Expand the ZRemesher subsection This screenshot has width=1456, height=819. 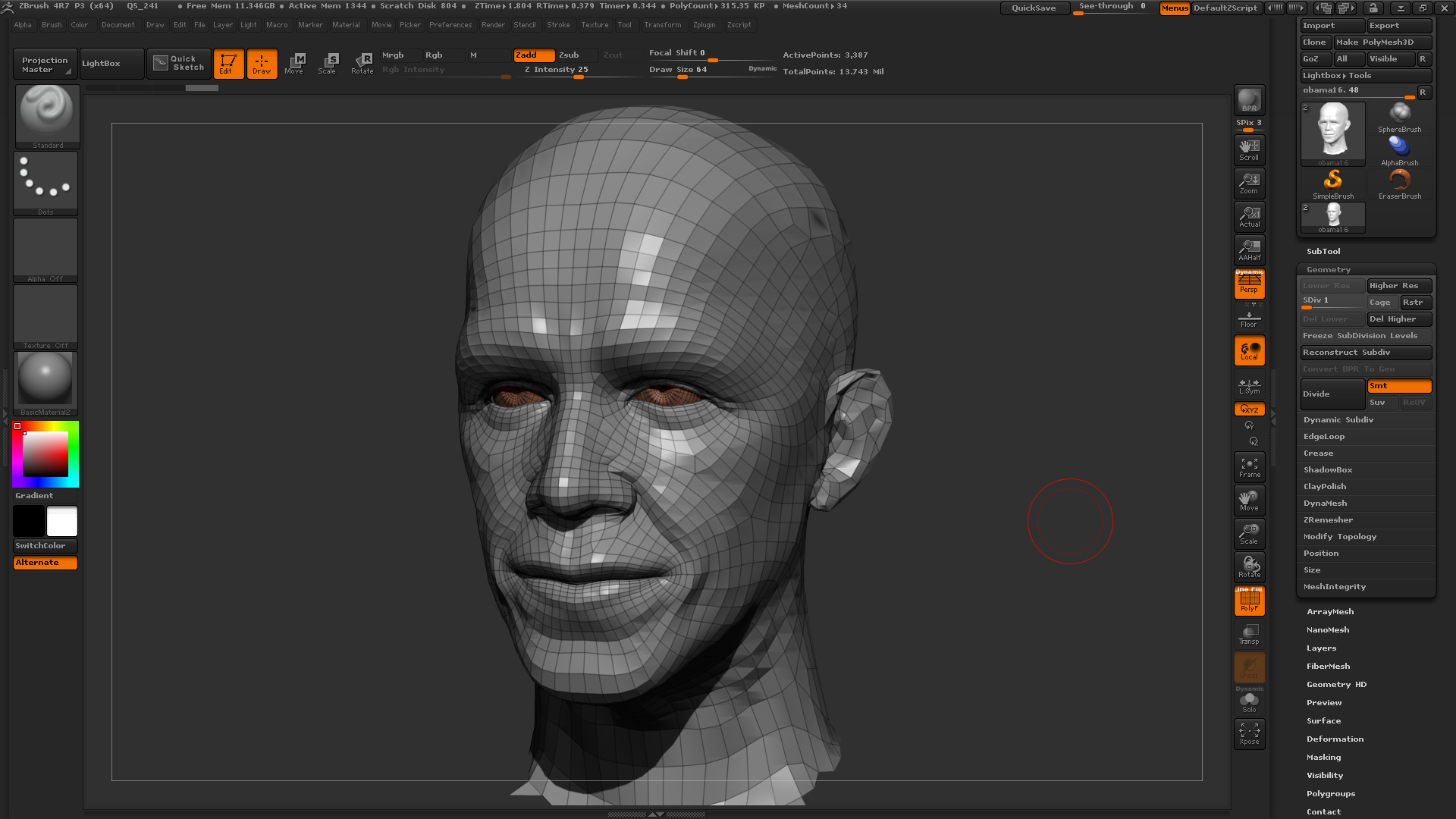(x=1328, y=520)
